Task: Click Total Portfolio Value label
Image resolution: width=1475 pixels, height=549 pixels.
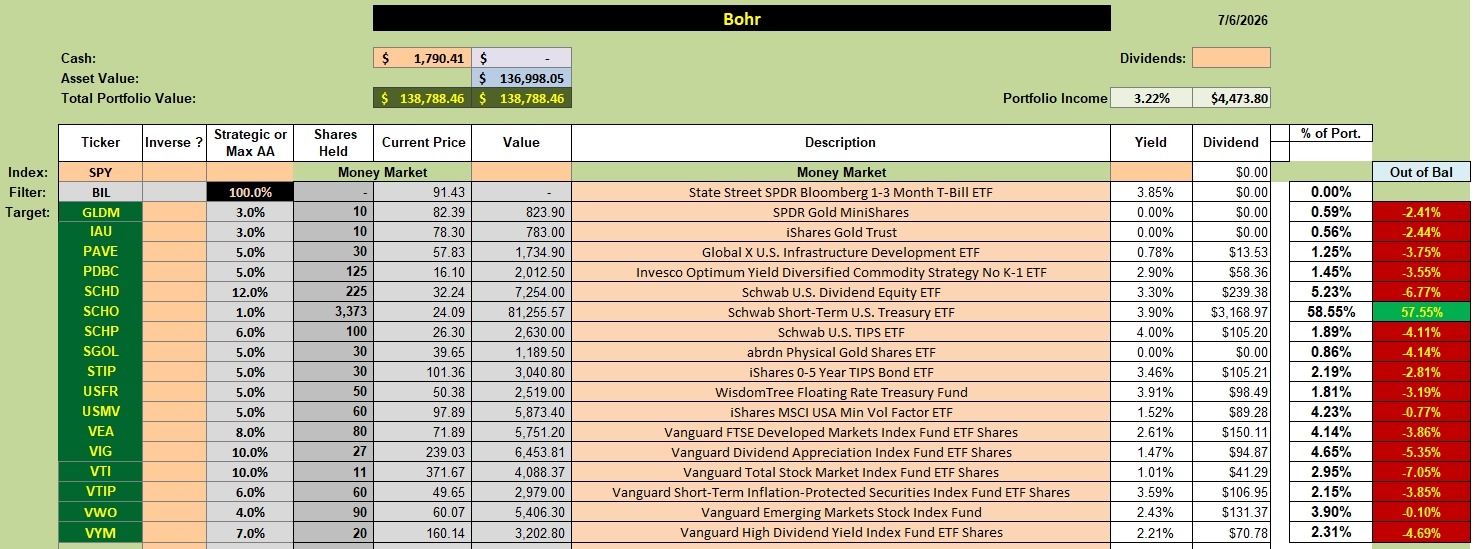Action: (128, 98)
